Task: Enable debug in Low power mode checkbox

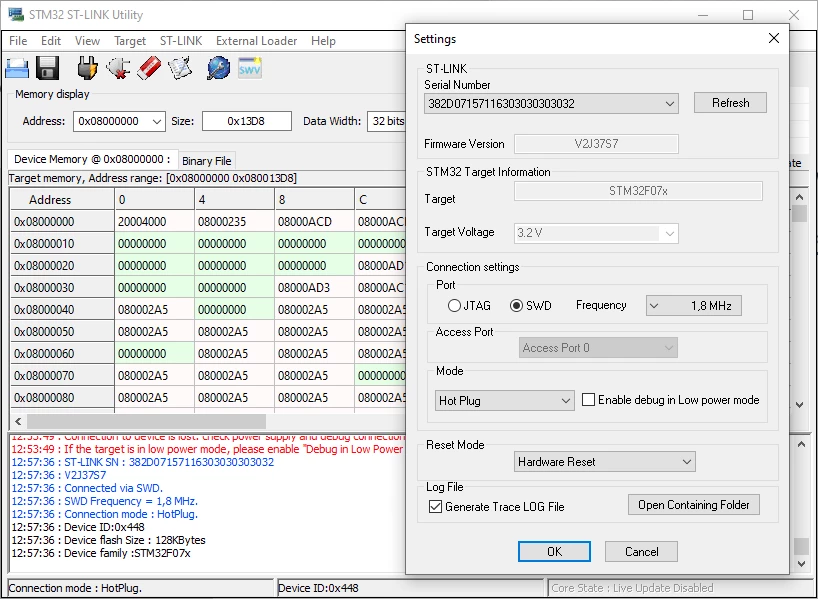Action: 588,400
